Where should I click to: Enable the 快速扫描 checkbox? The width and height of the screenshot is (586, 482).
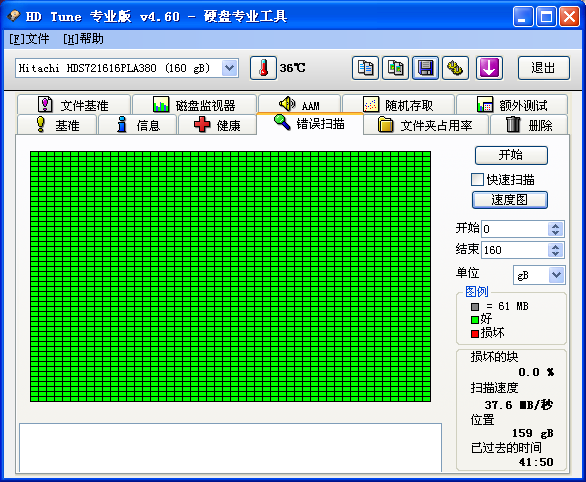tap(477, 180)
